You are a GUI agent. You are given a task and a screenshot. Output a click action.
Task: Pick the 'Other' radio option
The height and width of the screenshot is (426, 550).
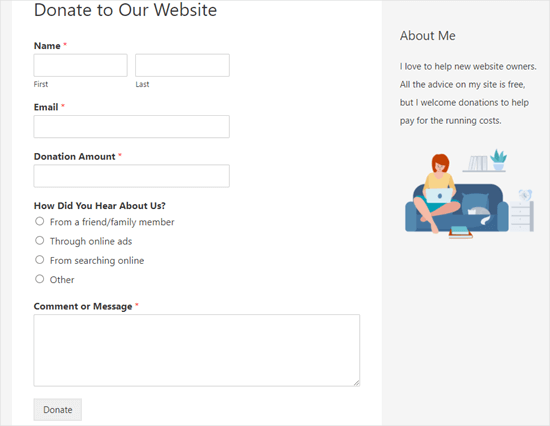(x=40, y=279)
